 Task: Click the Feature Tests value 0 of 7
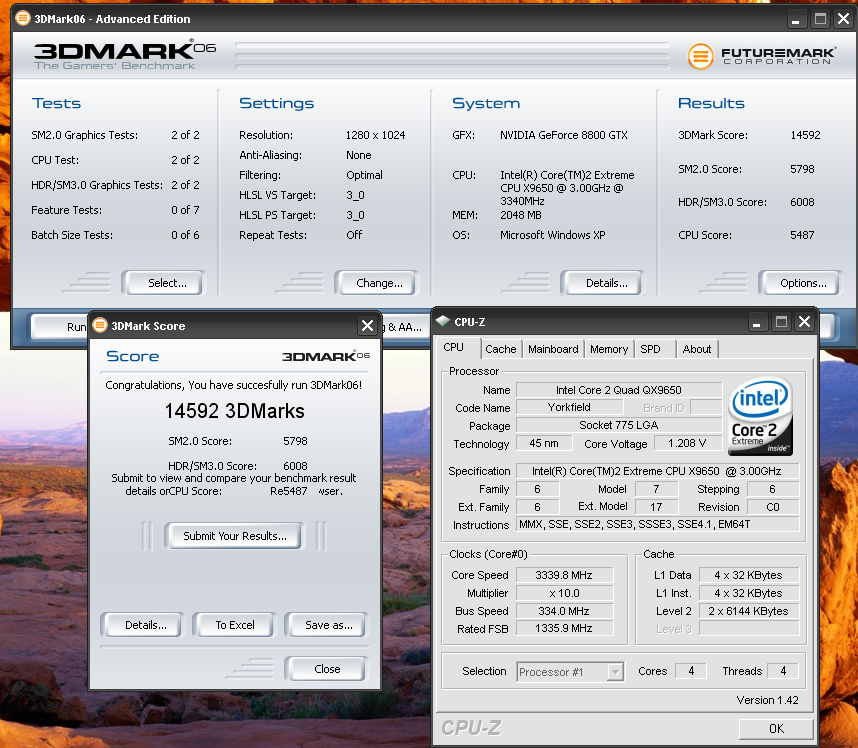pos(185,210)
